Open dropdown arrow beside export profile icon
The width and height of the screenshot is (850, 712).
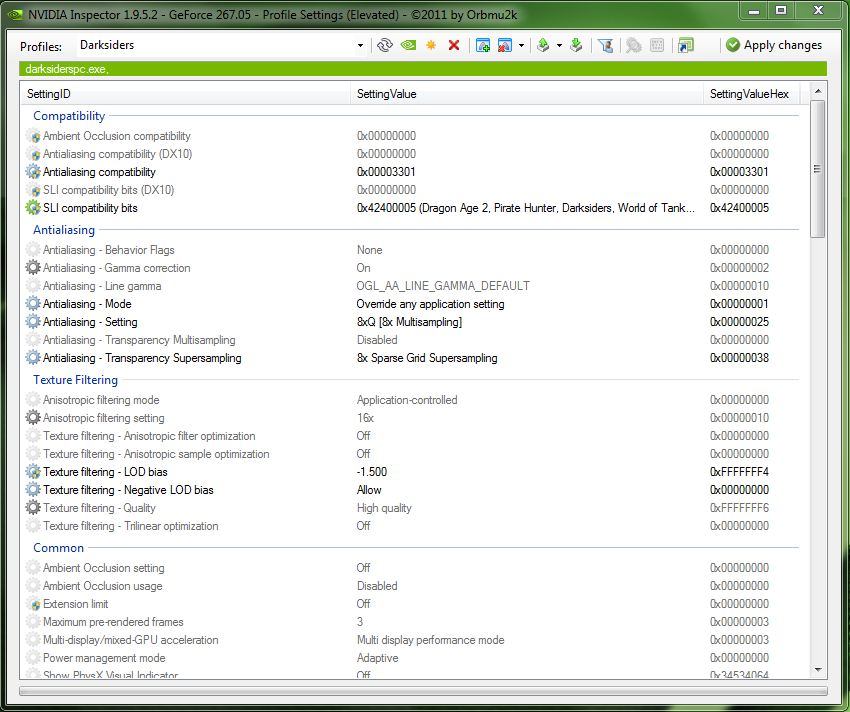[x=559, y=46]
